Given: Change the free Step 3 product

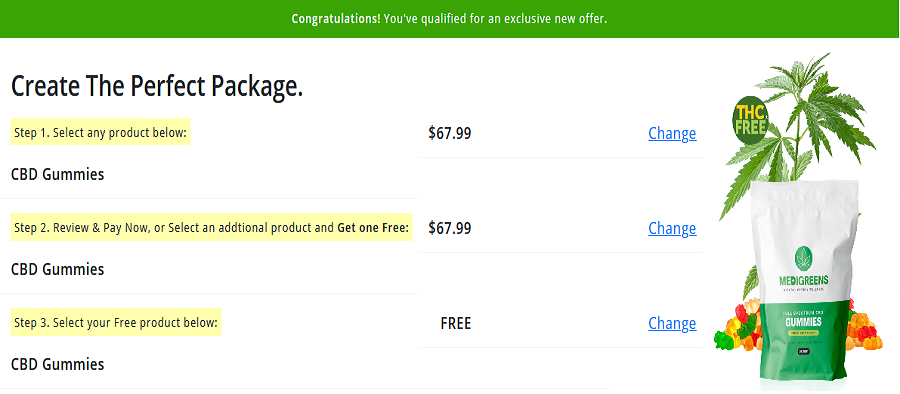Looking at the screenshot, I should point(672,323).
